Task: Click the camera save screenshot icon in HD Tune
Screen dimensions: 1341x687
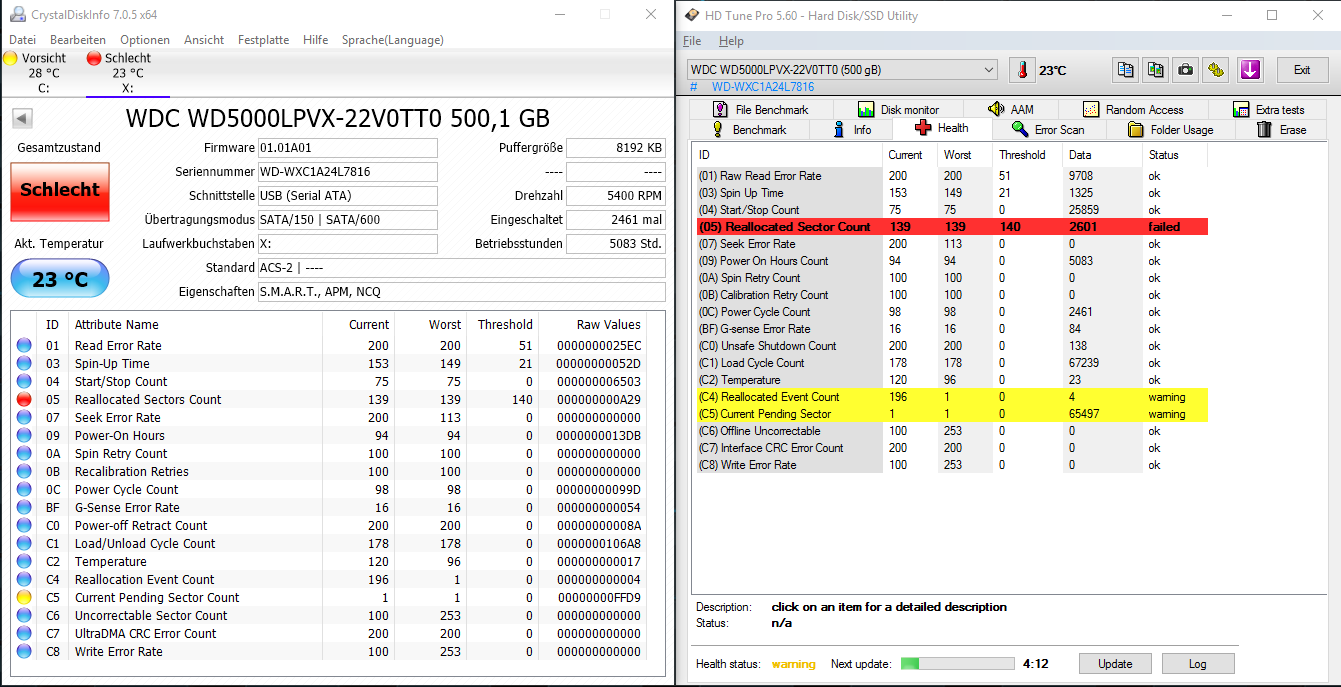Action: 1185,70
